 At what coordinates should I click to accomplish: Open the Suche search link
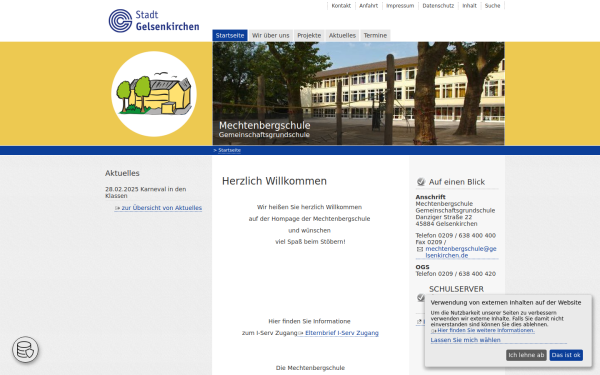coord(492,6)
